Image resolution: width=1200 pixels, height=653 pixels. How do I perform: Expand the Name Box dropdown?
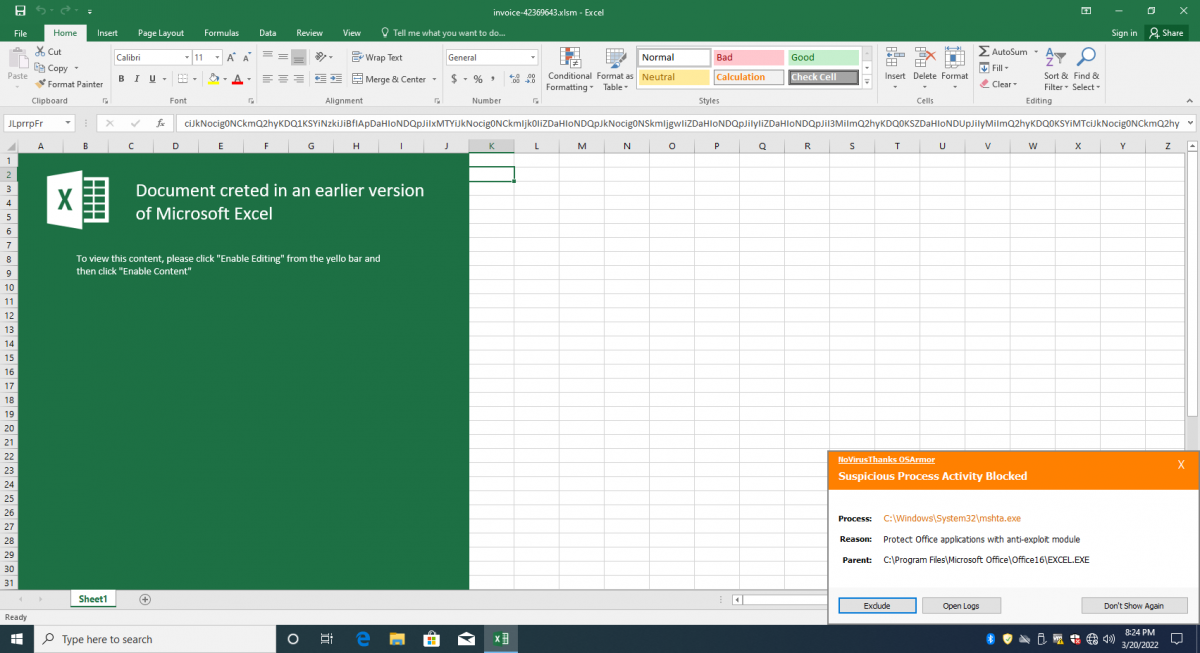pos(68,123)
